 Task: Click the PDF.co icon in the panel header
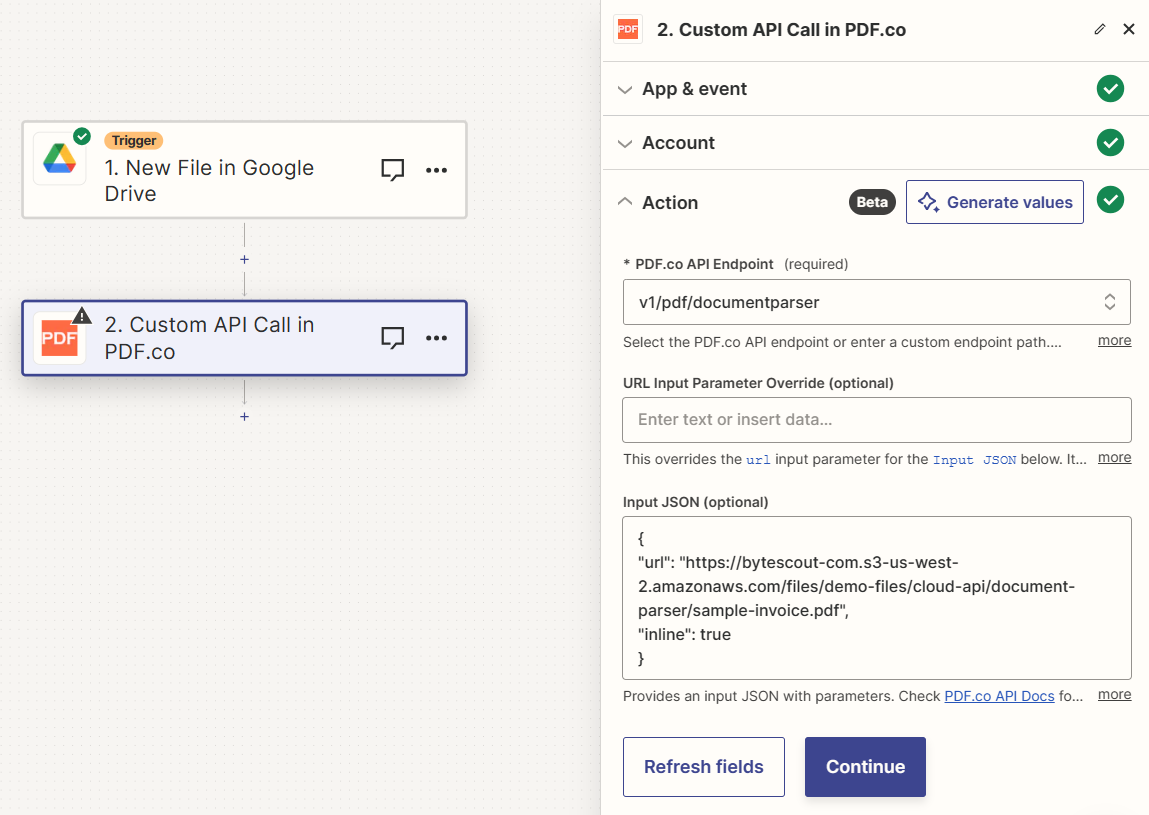click(x=628, y=29)
